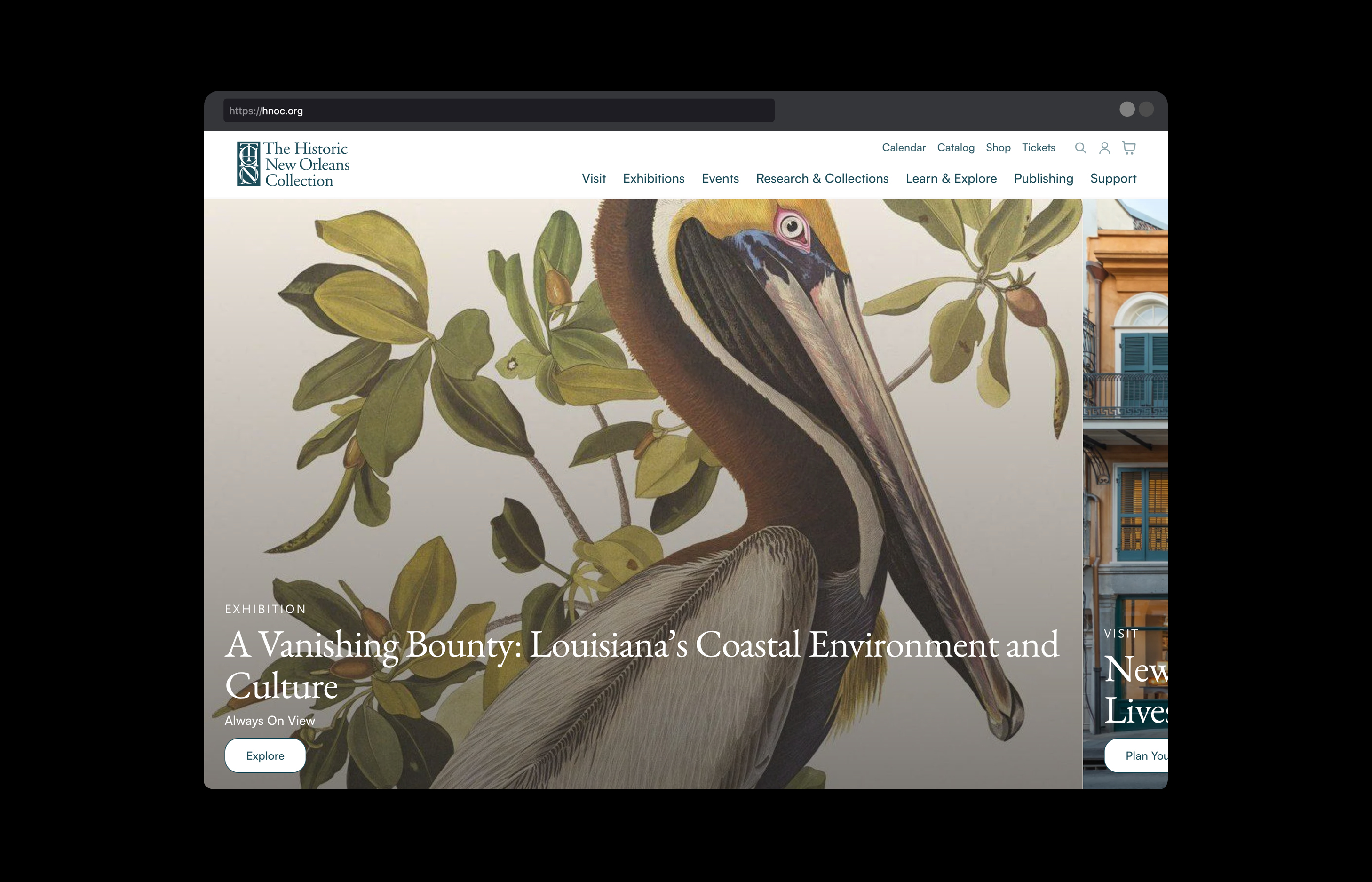The height and width of the screenshot is (882, 1372).
Task: Open the user account icon
Action: tap(1105, 148)
